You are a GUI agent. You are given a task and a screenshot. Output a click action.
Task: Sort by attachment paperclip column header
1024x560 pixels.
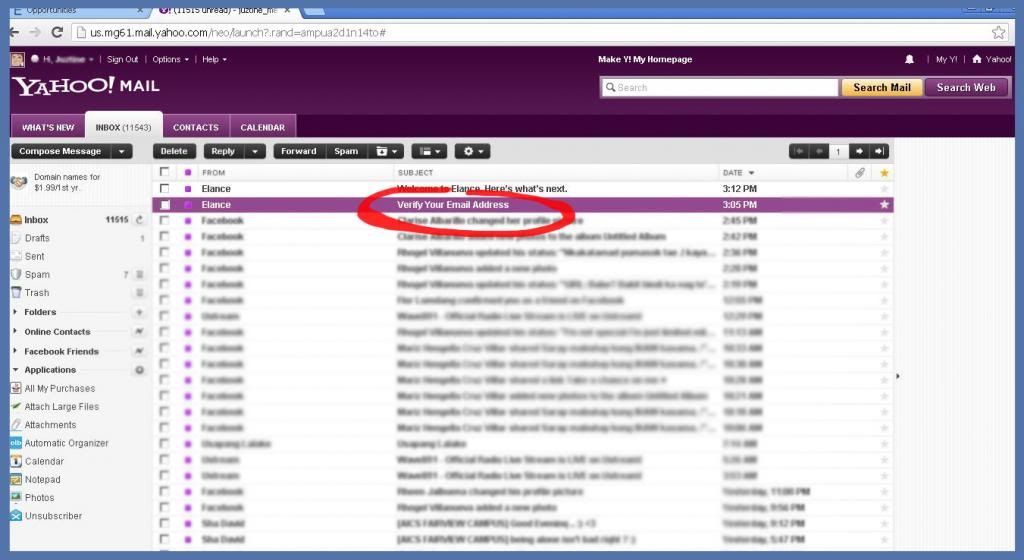point(860,173)
